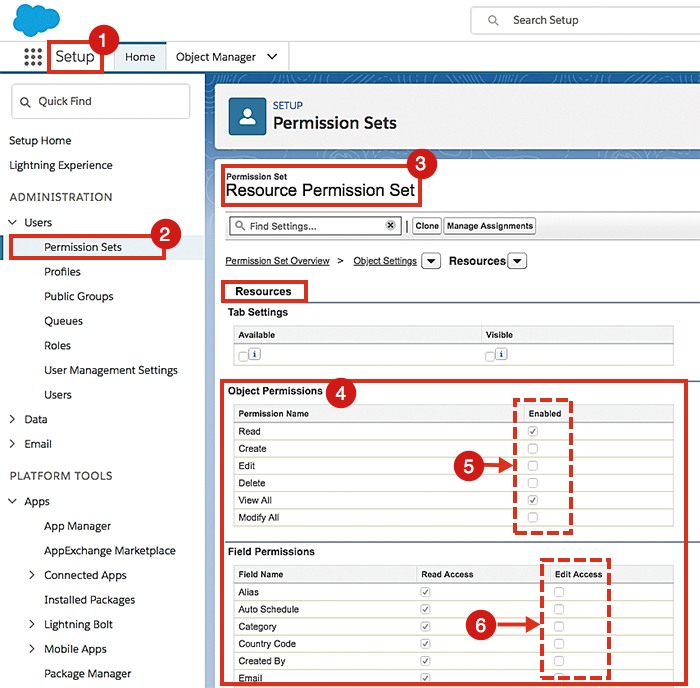The width and height of the screenshot is (700, 688).
Task: Follow the Object Settings link
Action: [x=385, y=261]
